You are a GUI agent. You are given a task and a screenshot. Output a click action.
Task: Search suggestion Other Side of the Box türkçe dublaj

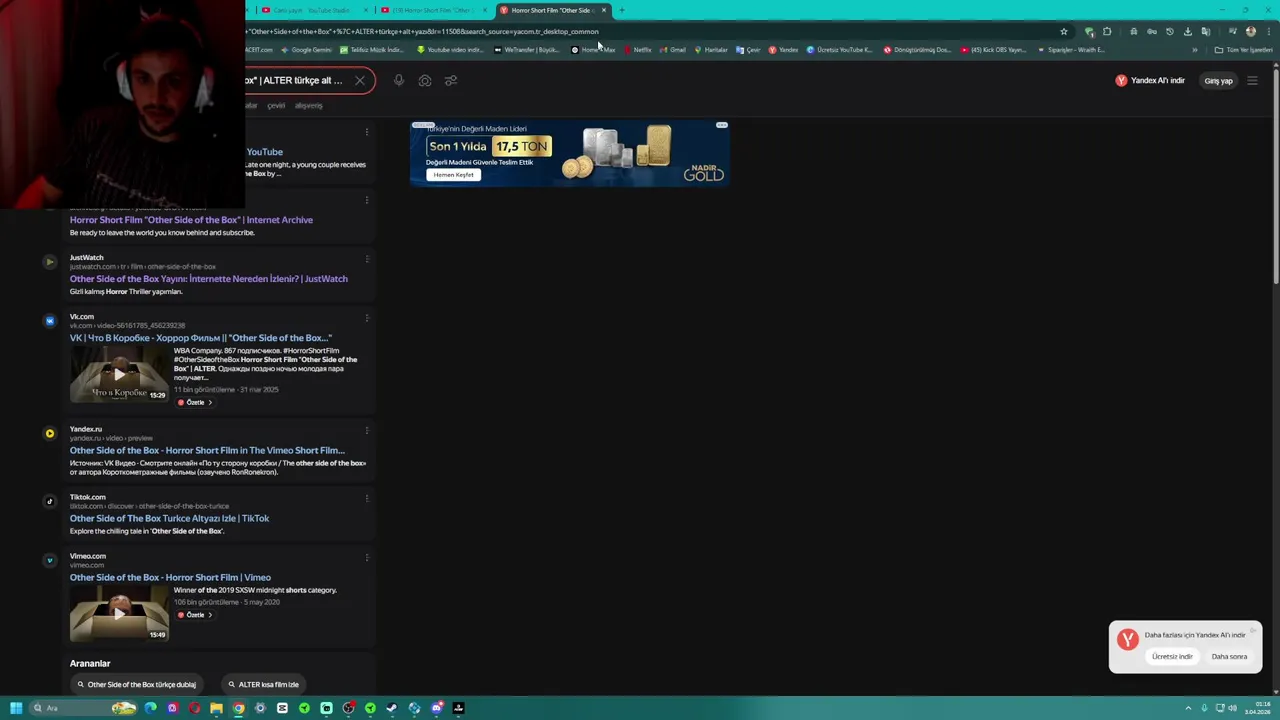137,685
